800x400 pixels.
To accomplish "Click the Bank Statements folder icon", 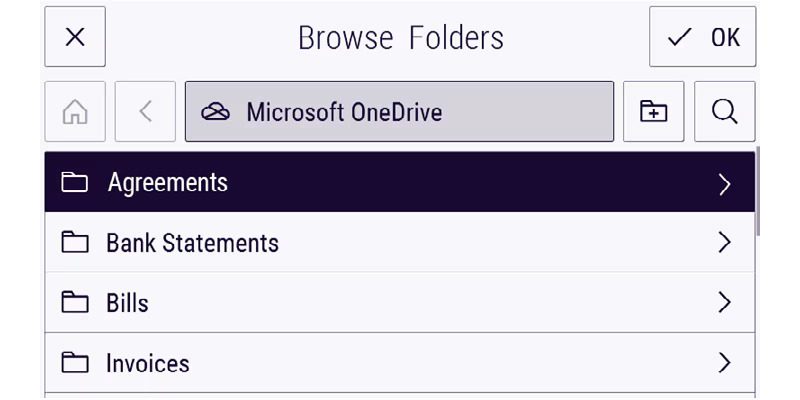I will click(x=75, y=243).
